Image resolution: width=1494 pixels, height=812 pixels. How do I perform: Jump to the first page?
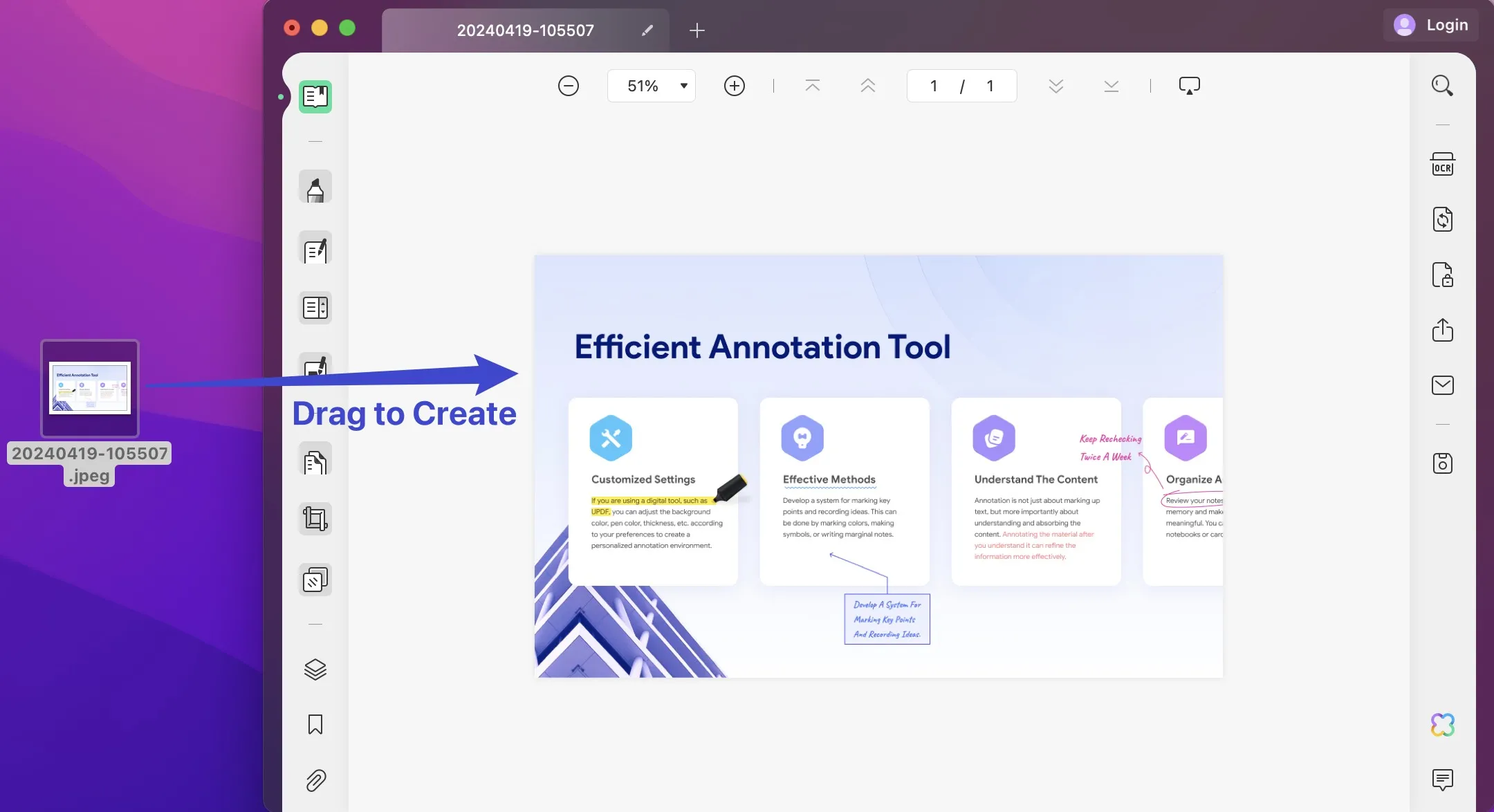pos(813,86)
